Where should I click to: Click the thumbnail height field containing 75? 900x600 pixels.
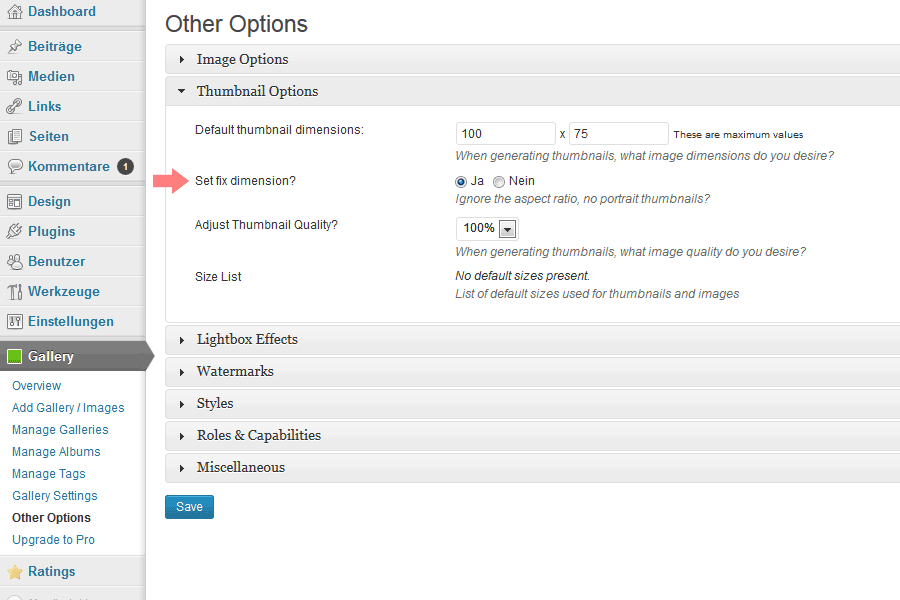[618, 134]
